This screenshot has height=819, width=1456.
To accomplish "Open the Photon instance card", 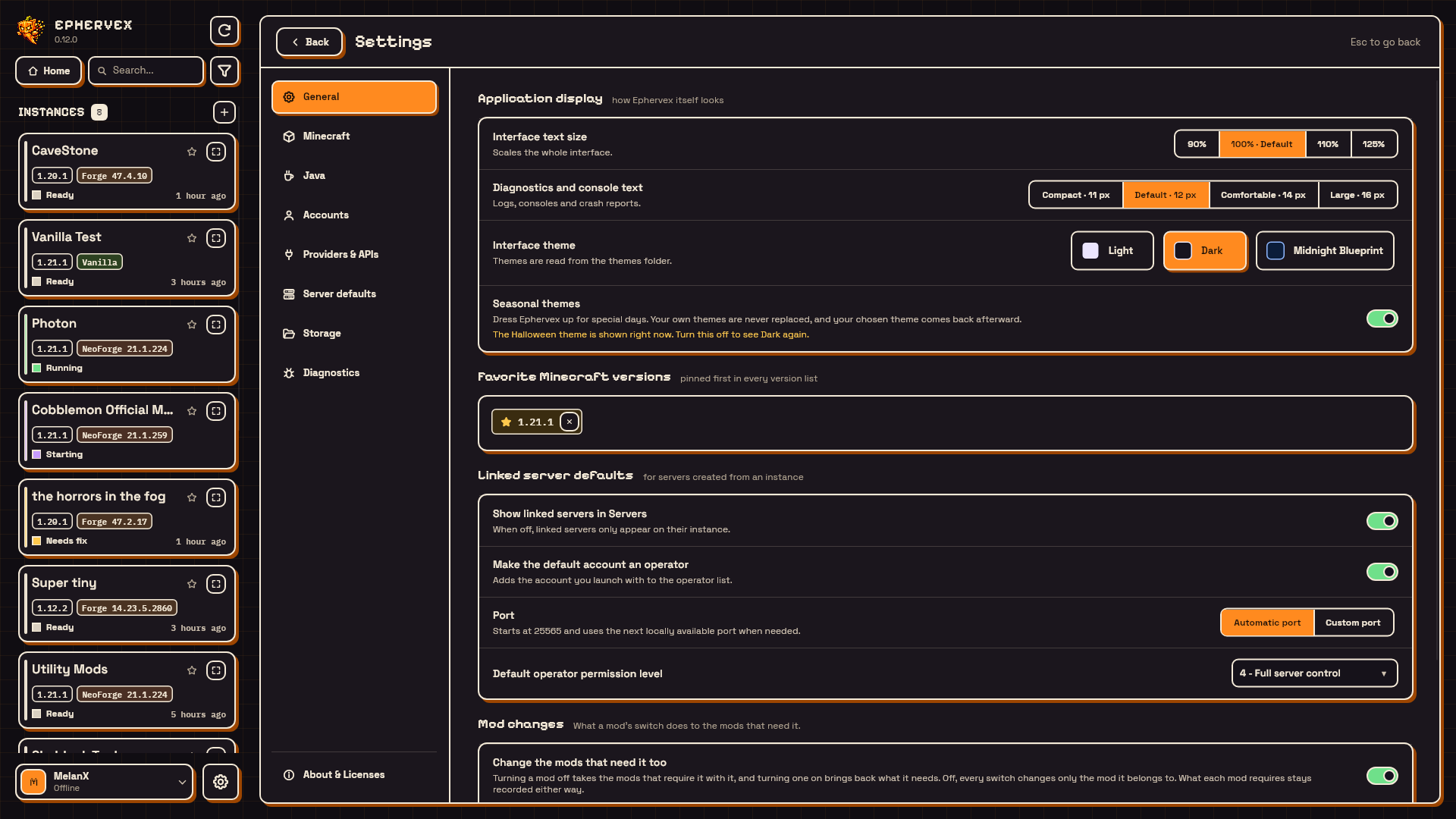I will pos(127,345).
